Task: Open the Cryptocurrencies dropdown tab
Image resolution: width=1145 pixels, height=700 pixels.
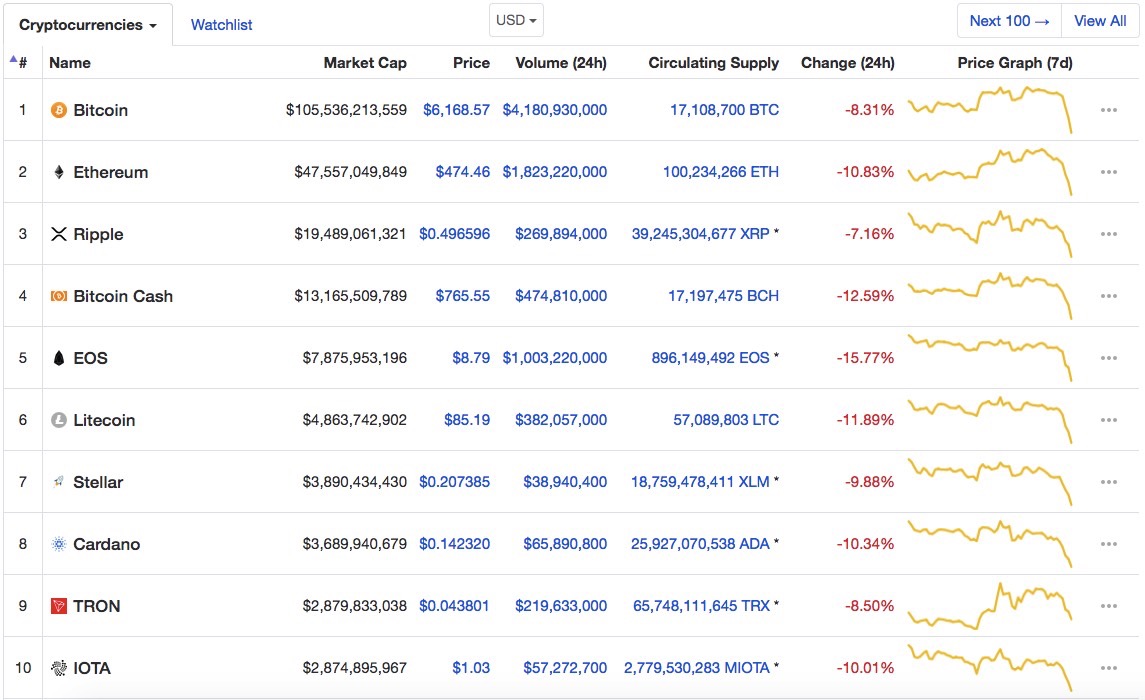Action: [x=88, y=25]
